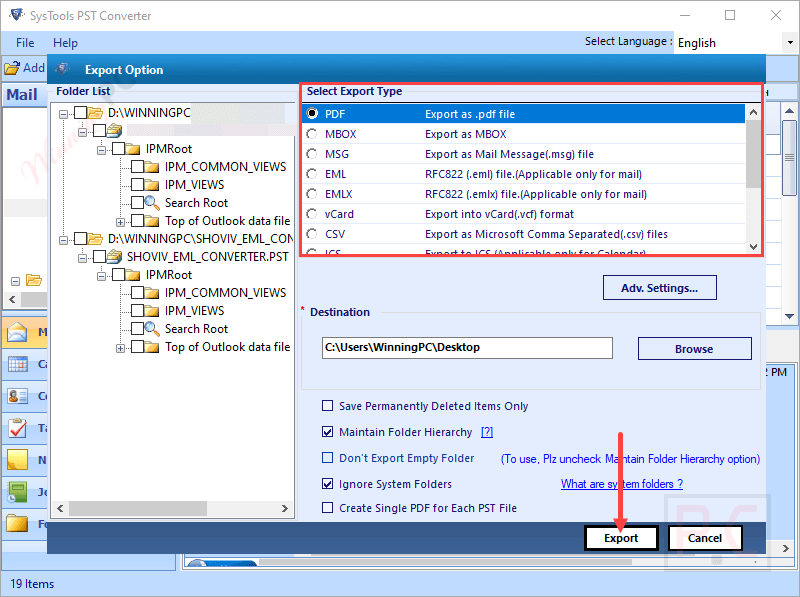800x597 pixels.
Task: Expand first Top of Outlook data file
Action: pyautogui.click(x=120, y=222)
